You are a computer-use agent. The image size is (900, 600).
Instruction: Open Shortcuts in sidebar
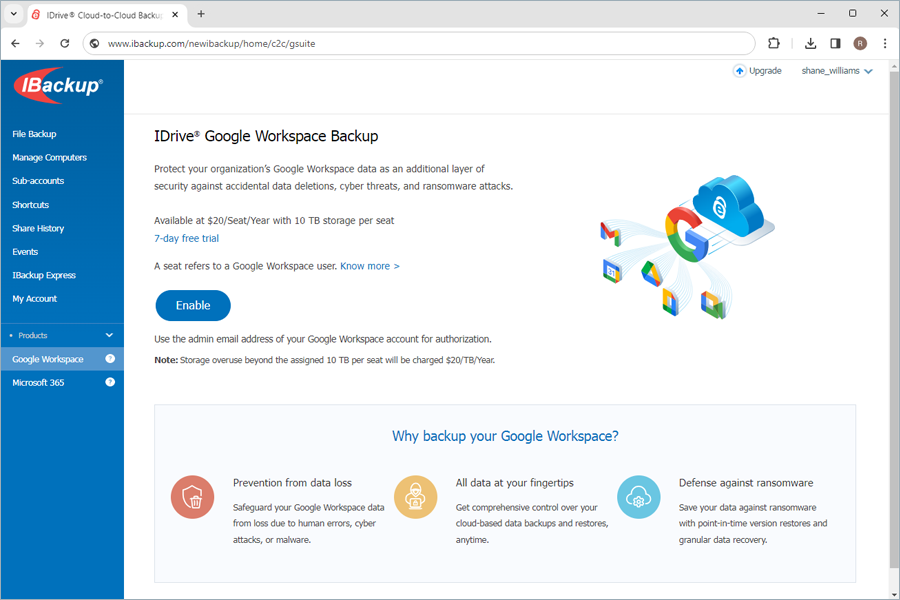[30, 204]
